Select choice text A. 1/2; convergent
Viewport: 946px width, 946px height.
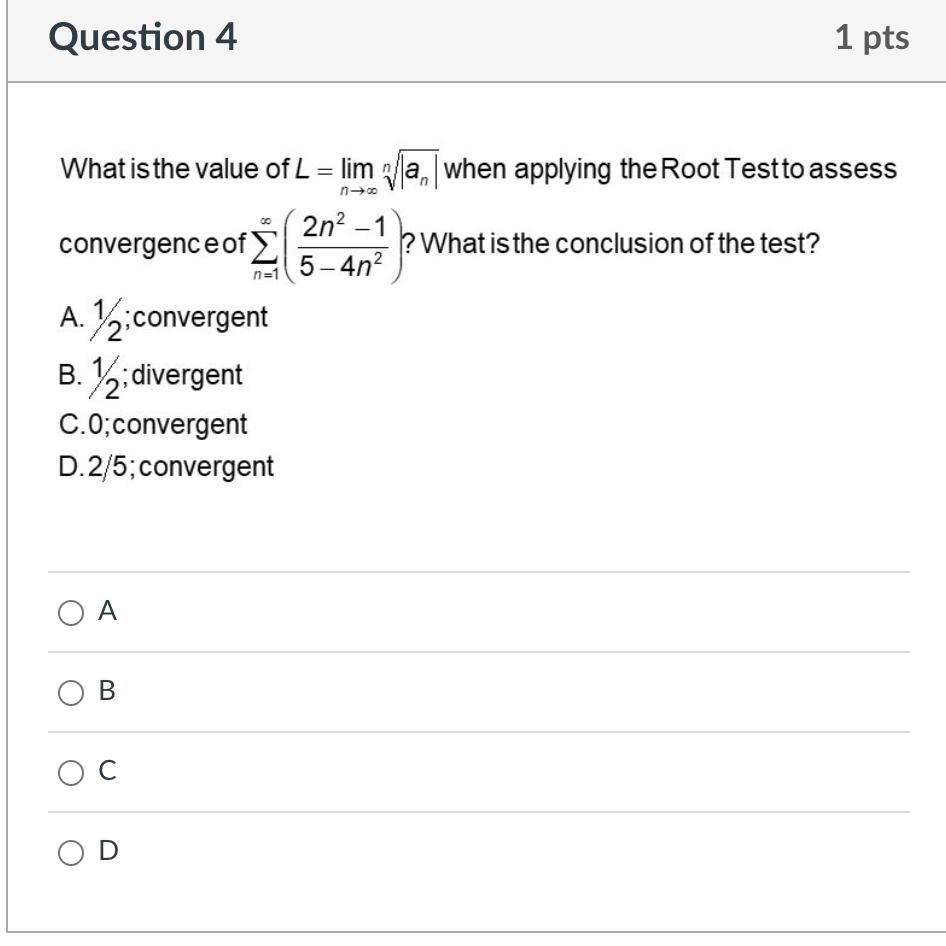click(x=165, y=318)
